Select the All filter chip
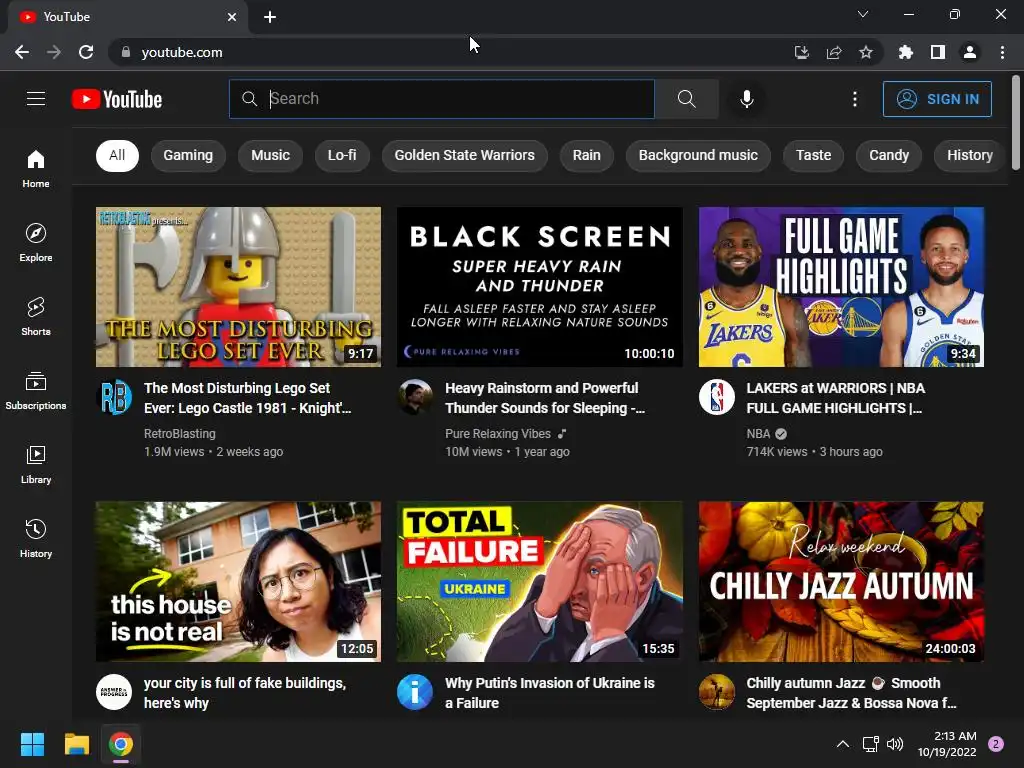1024x768 pixels. 118,155
